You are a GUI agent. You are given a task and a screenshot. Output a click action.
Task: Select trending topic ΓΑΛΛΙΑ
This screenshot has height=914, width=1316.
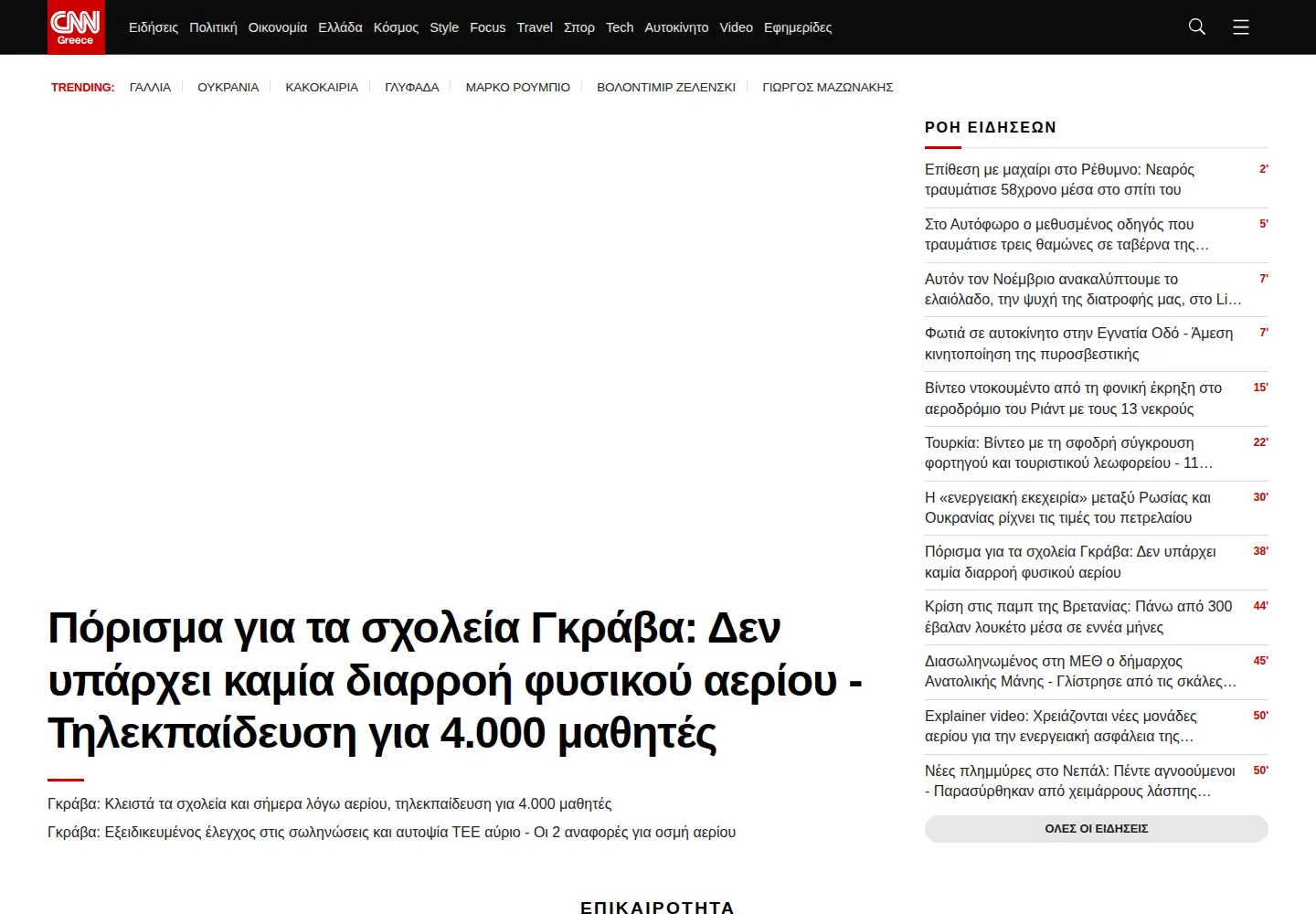150,88
